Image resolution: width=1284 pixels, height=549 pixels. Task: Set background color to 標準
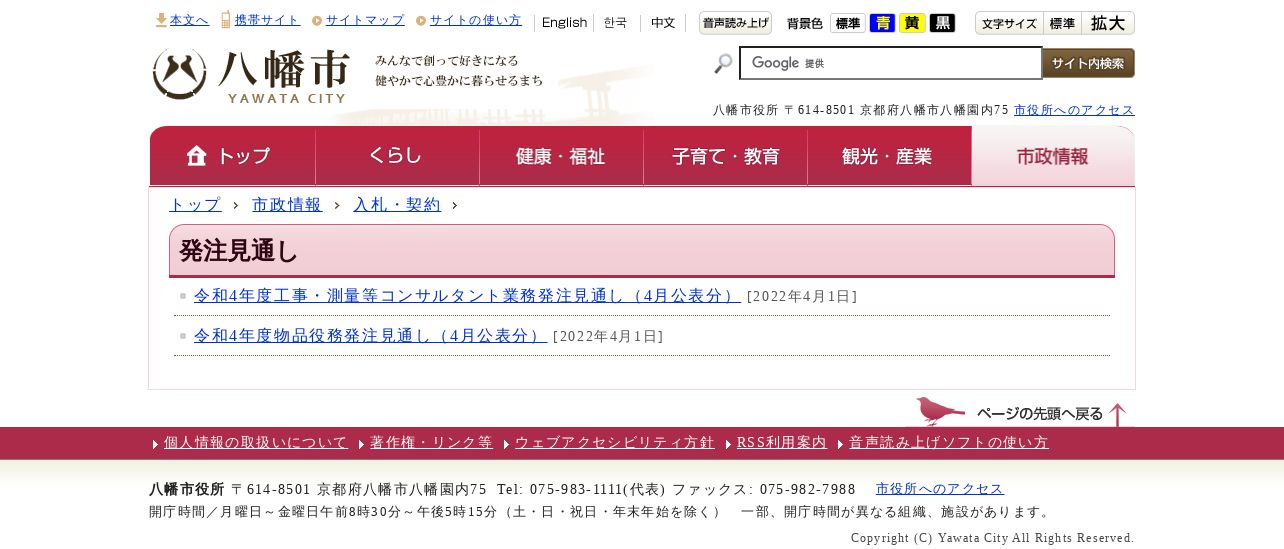click(x=848, y=23)
